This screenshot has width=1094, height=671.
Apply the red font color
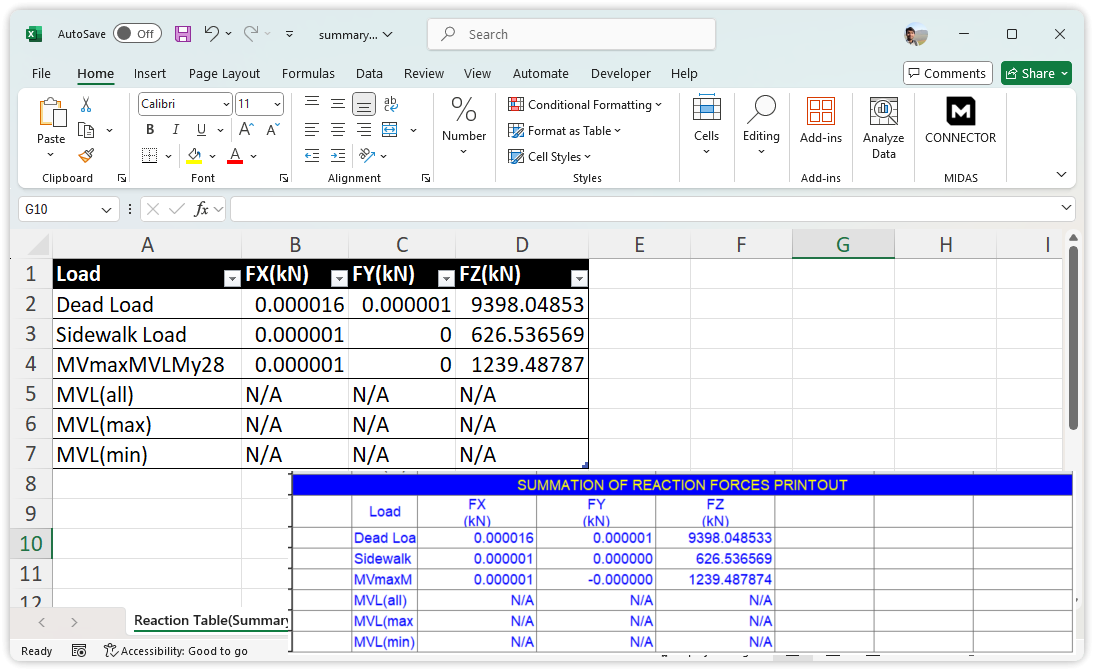point(235,156)
